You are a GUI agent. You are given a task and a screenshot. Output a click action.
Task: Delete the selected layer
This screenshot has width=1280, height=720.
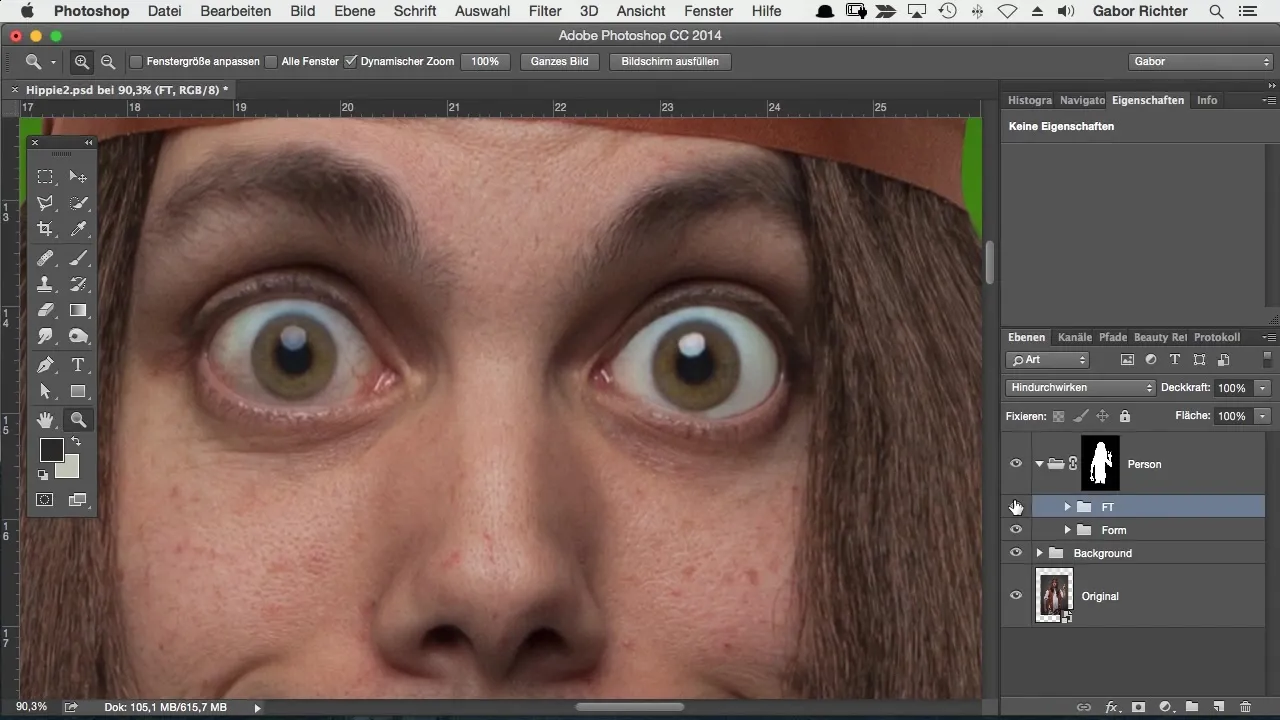point(1245,707)
